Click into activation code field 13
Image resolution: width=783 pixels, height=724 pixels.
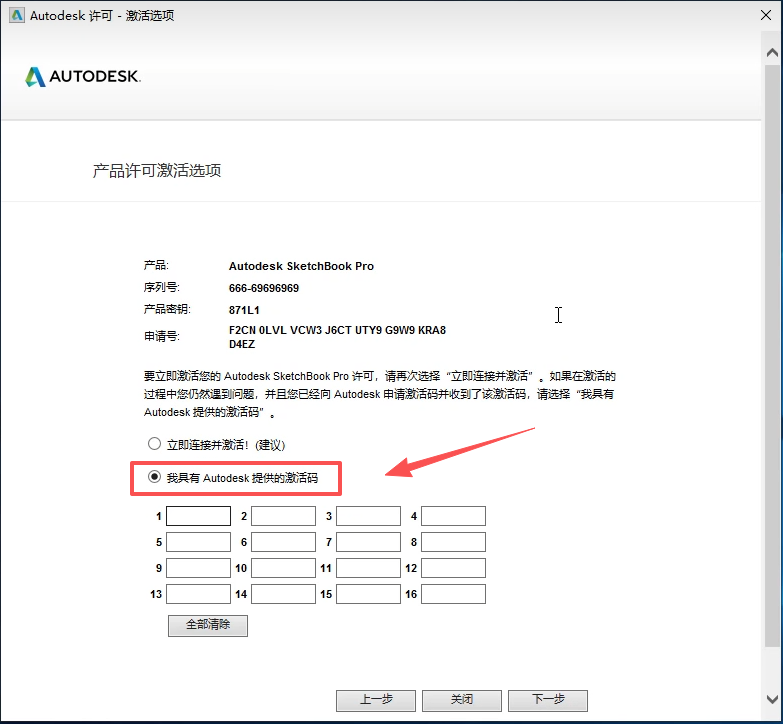tap(198, 594)
